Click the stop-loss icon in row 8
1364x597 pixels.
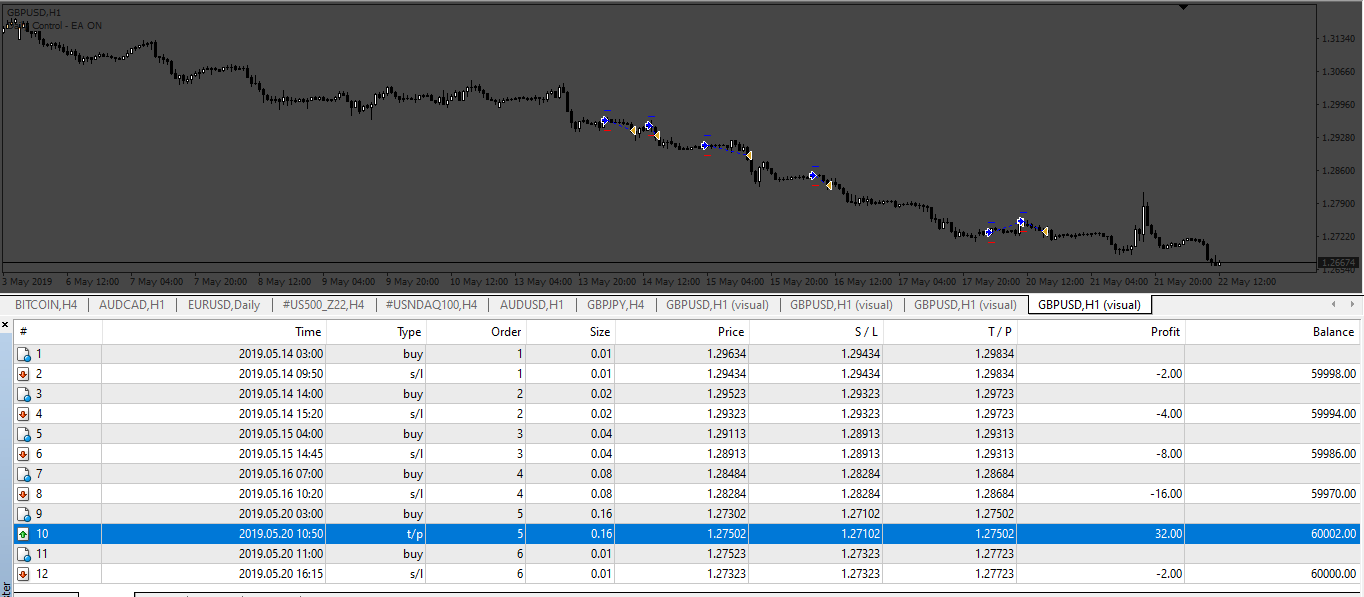pyautogui.click(x=23, y=494)
